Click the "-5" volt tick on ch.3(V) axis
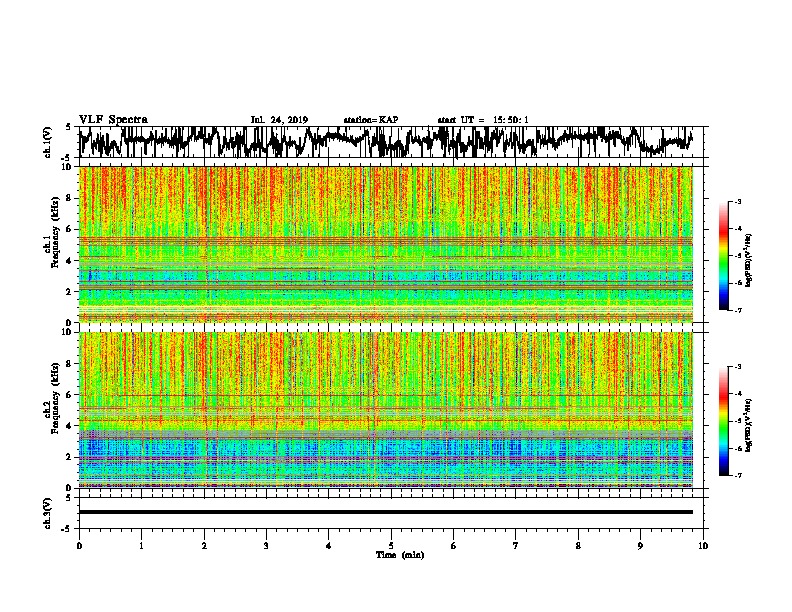The height and width of the screenshot is (612, 792). 67,529
